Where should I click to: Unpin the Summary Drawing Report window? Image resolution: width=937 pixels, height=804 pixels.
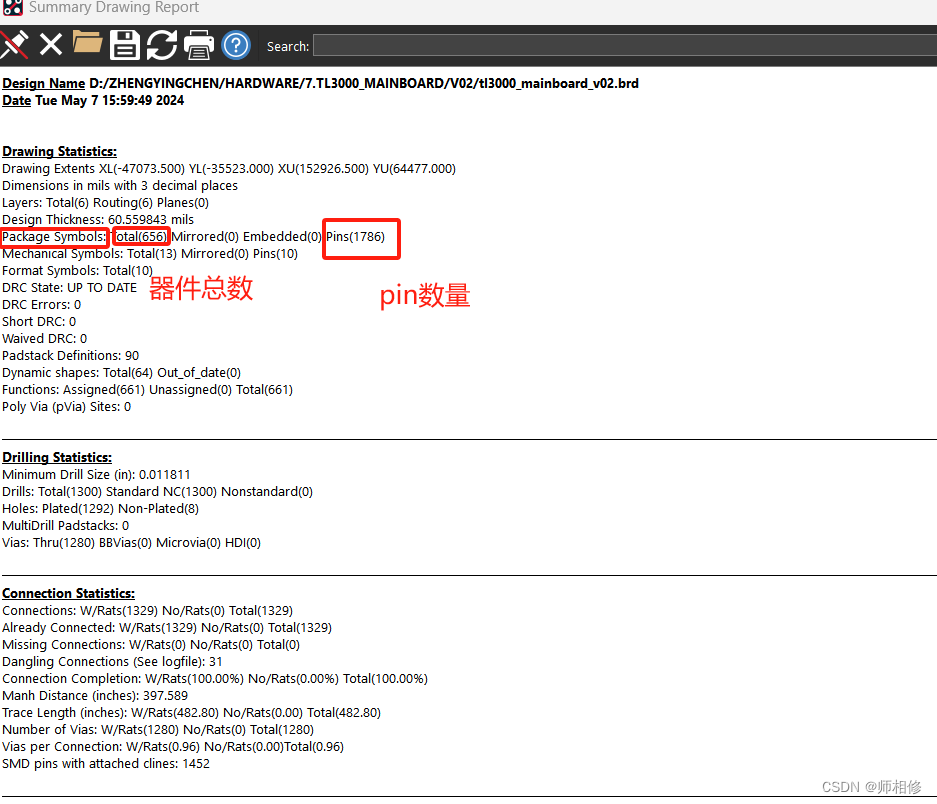[14, 44]
